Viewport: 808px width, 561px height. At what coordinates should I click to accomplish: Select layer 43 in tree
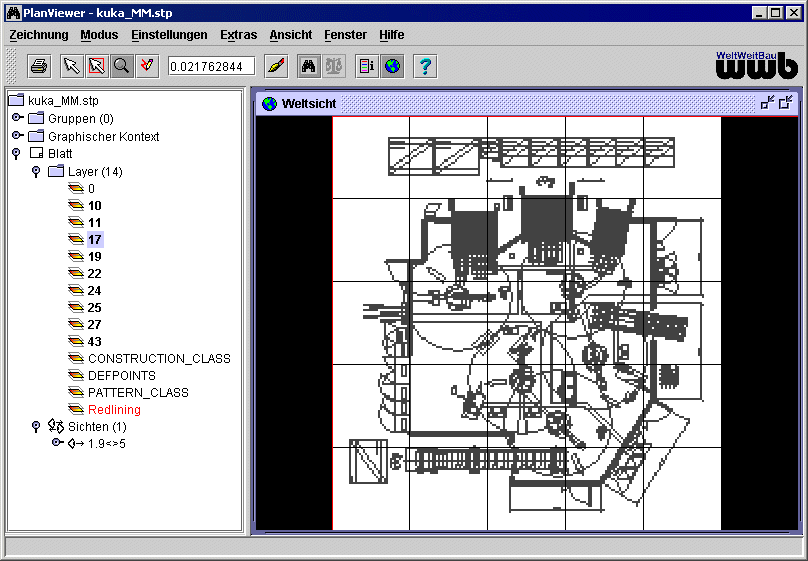coord(94,342)
